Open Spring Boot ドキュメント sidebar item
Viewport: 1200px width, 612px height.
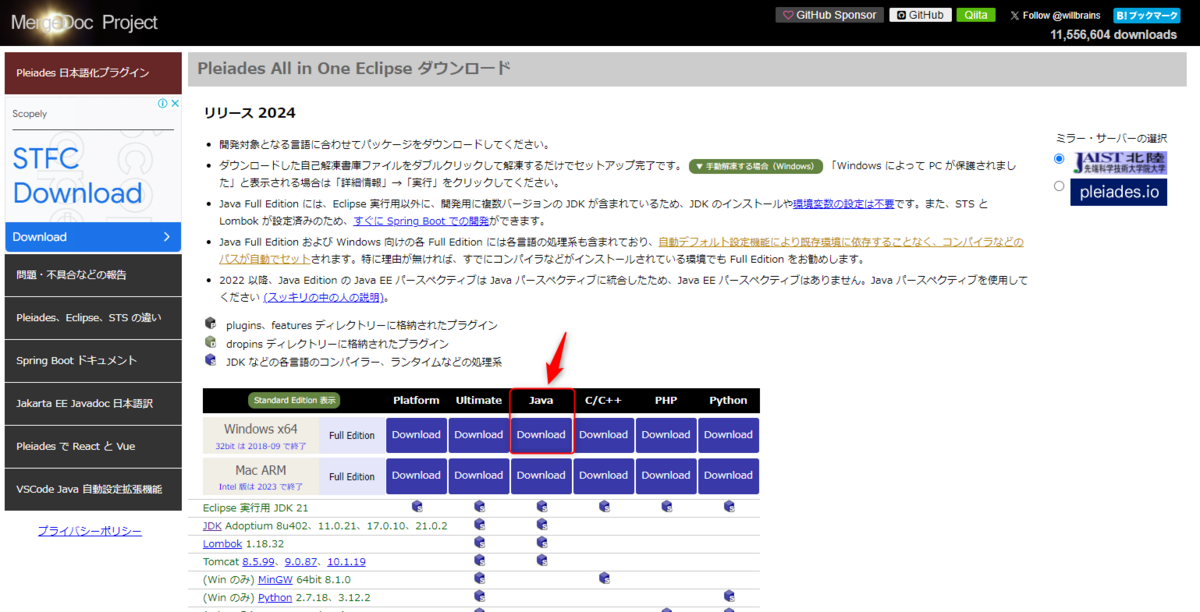(93, 360)
